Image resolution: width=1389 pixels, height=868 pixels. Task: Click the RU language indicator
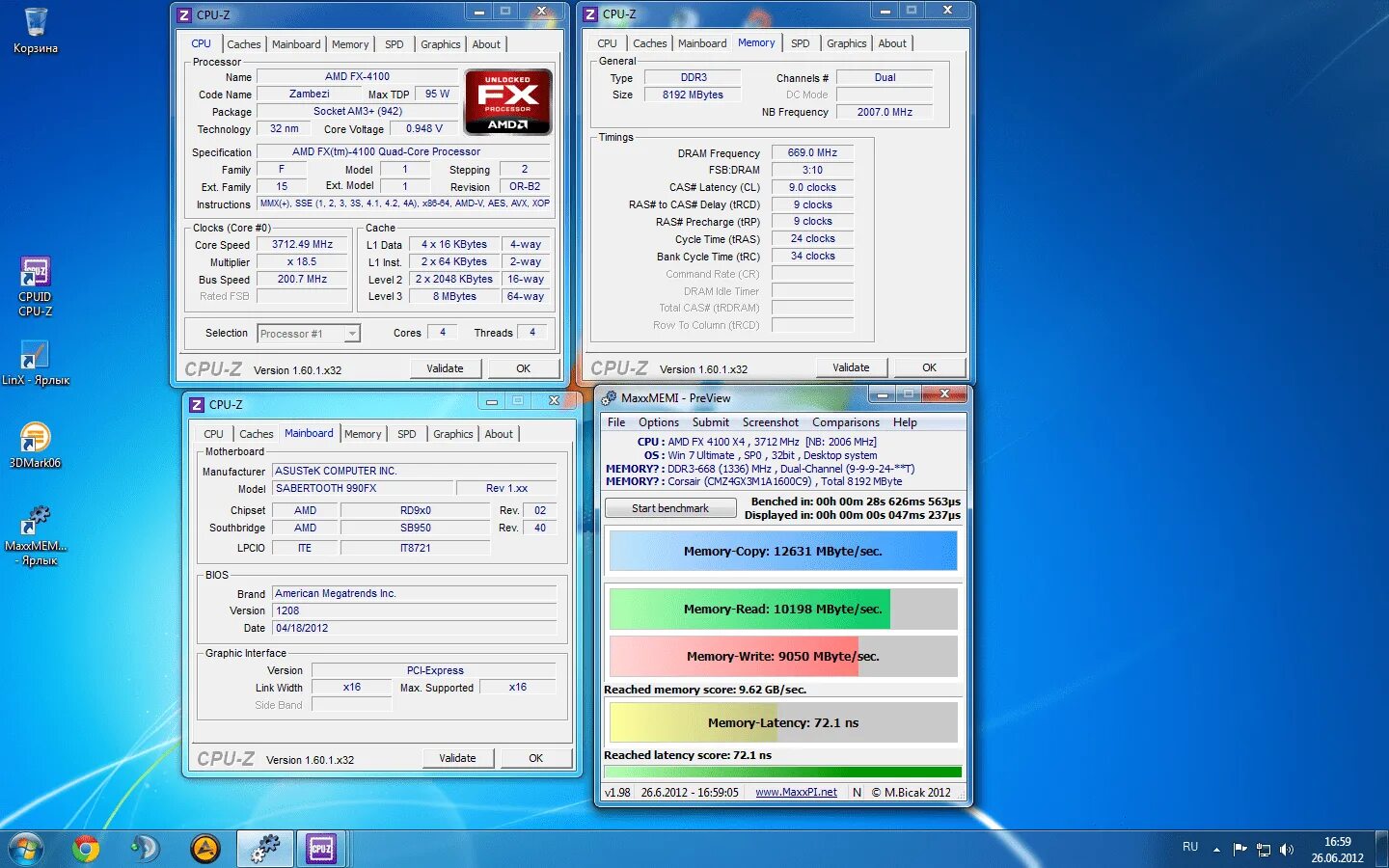[x=1190, y=847]
